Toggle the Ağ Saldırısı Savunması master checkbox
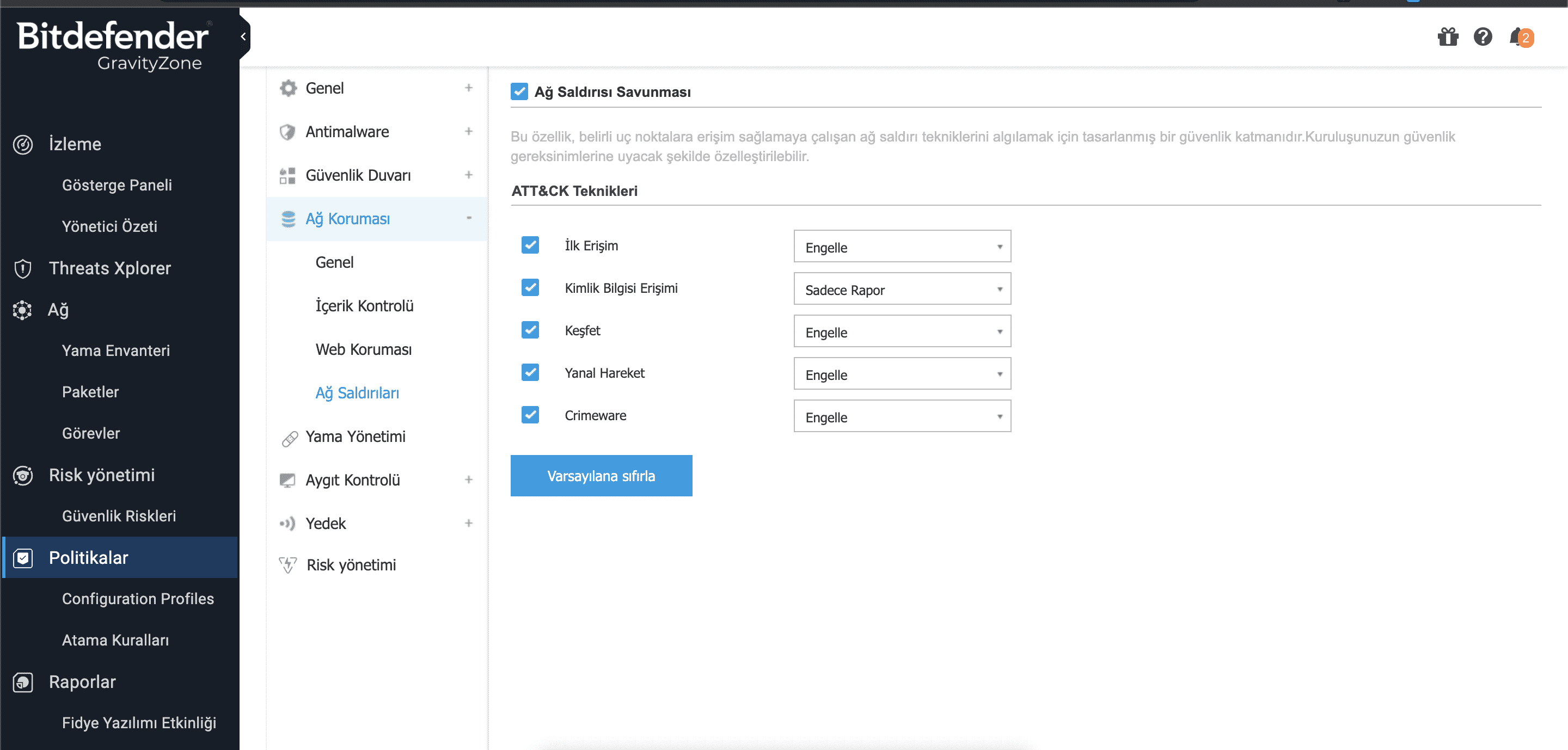1568x750 pixels. 521,91
